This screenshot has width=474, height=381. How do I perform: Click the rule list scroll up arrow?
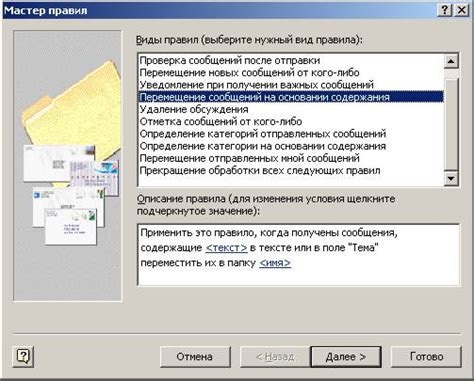451,61
